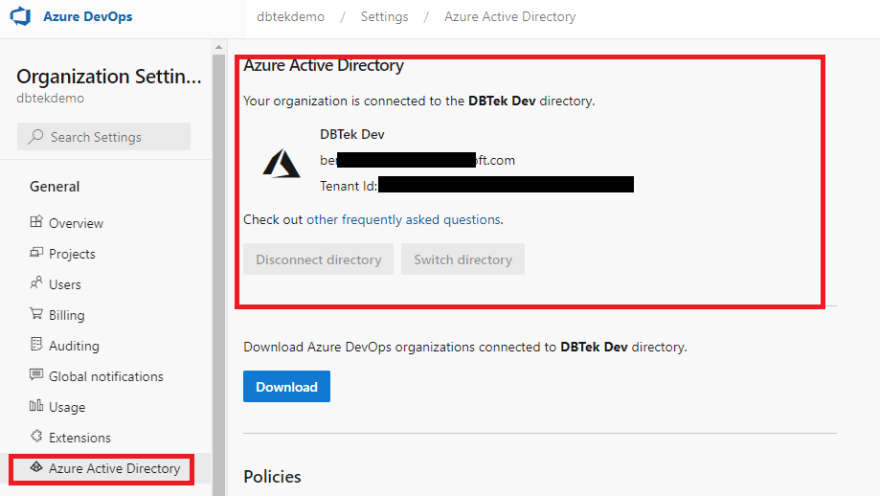Click the Tenant Id label
Screen dimensions: 880x496
tap(349, 186)
